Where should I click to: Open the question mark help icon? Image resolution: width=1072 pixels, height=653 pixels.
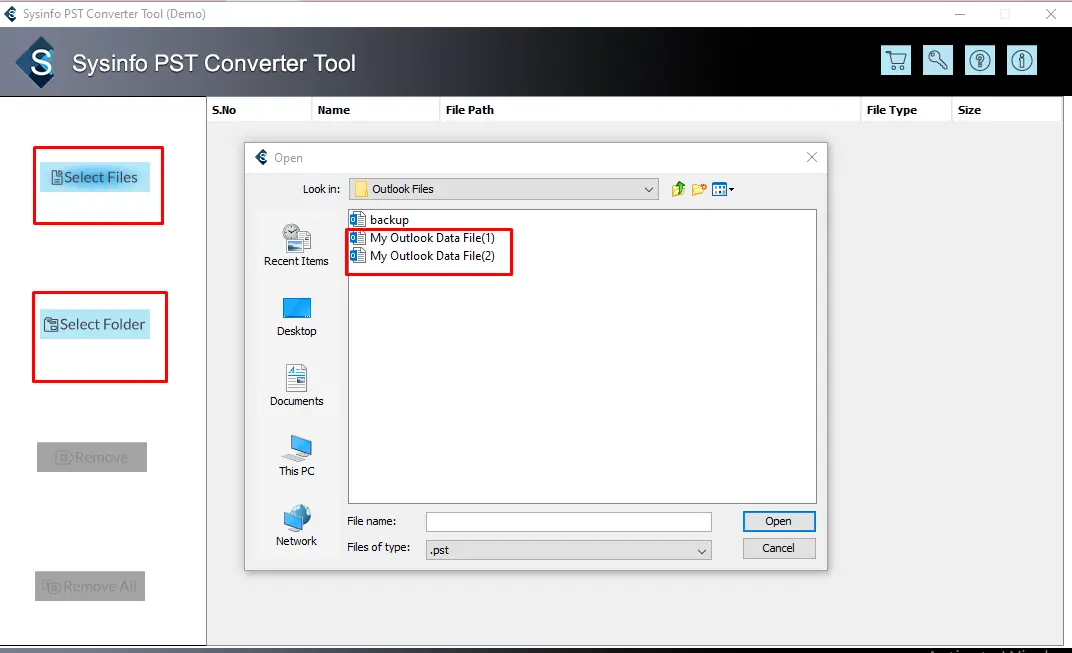pos(980,60)
